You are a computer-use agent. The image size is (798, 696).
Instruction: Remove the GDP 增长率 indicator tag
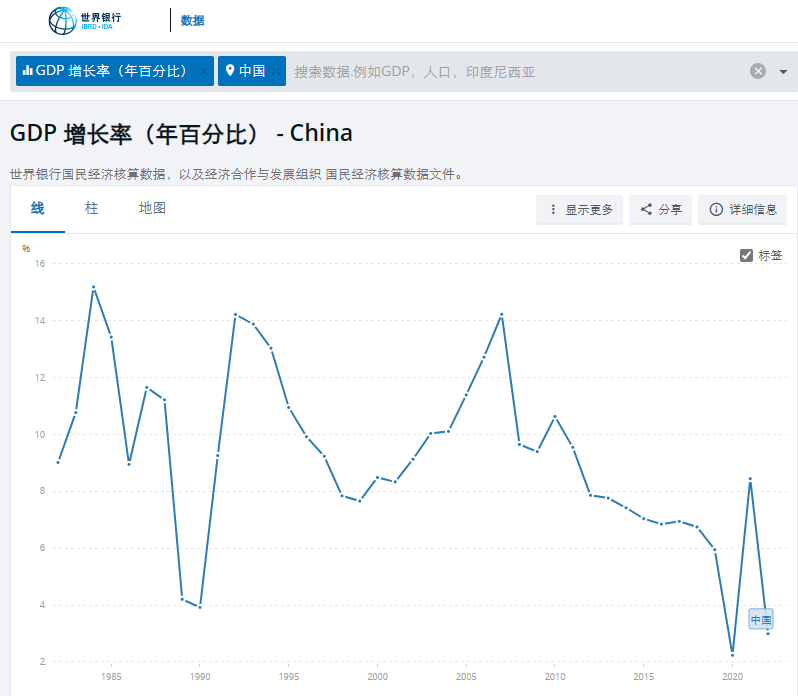click(204, 71)
